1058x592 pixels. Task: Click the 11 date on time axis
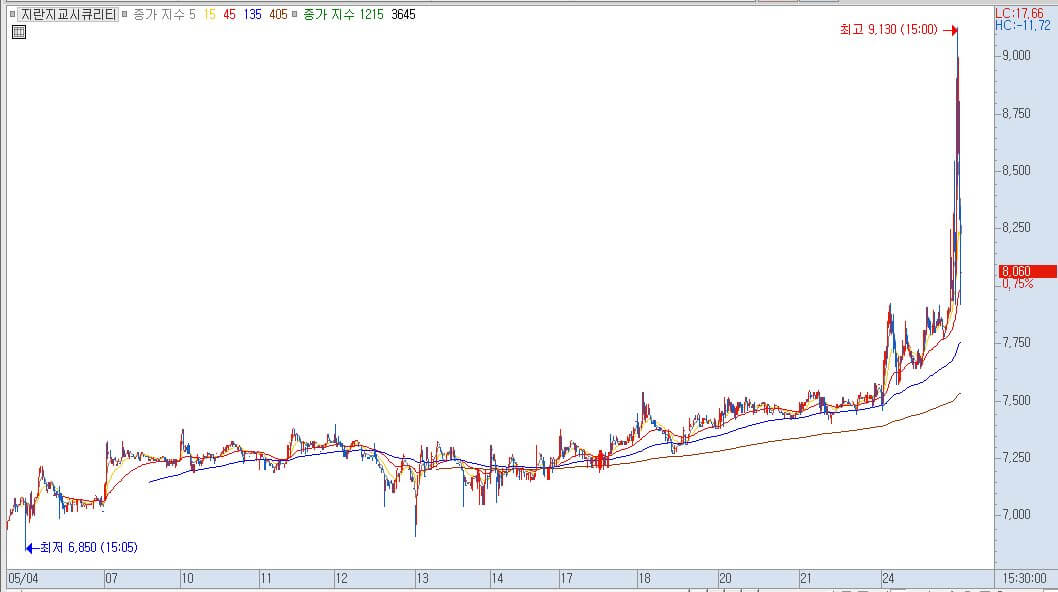tap(266, 578)
